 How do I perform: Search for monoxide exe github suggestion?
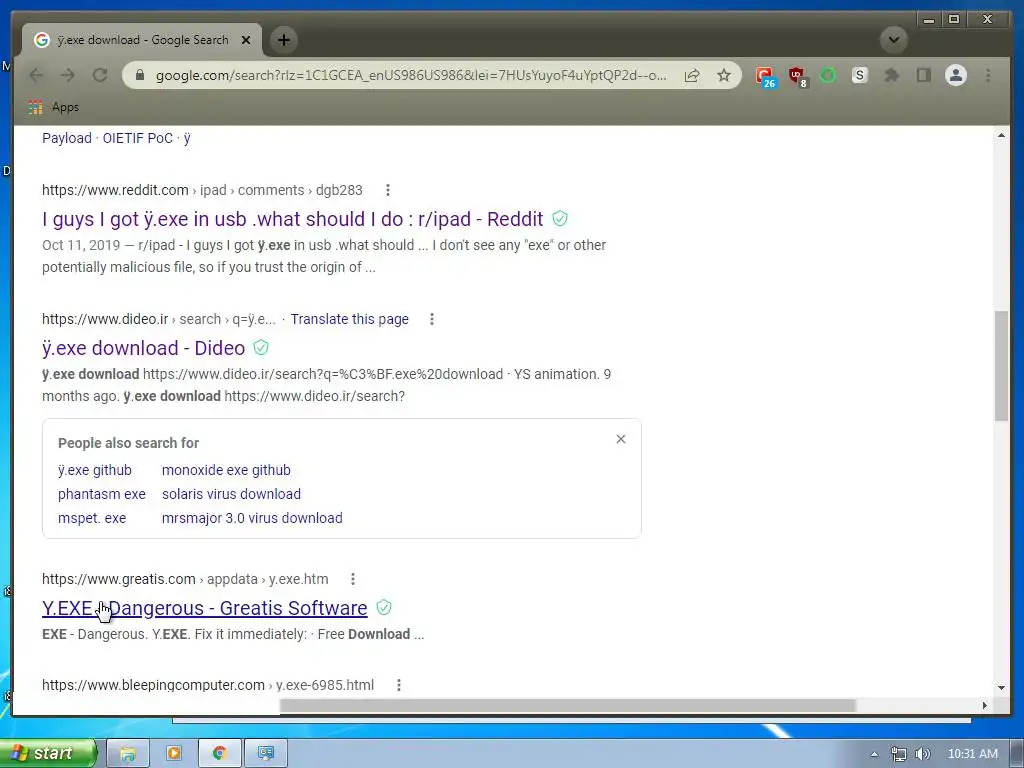pos(226,470)
